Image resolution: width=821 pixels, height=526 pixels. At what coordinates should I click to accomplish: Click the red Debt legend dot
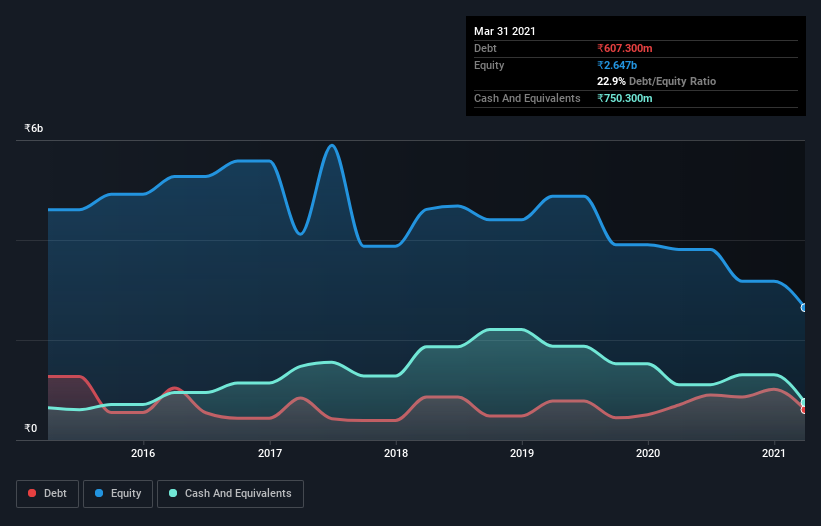33,494
